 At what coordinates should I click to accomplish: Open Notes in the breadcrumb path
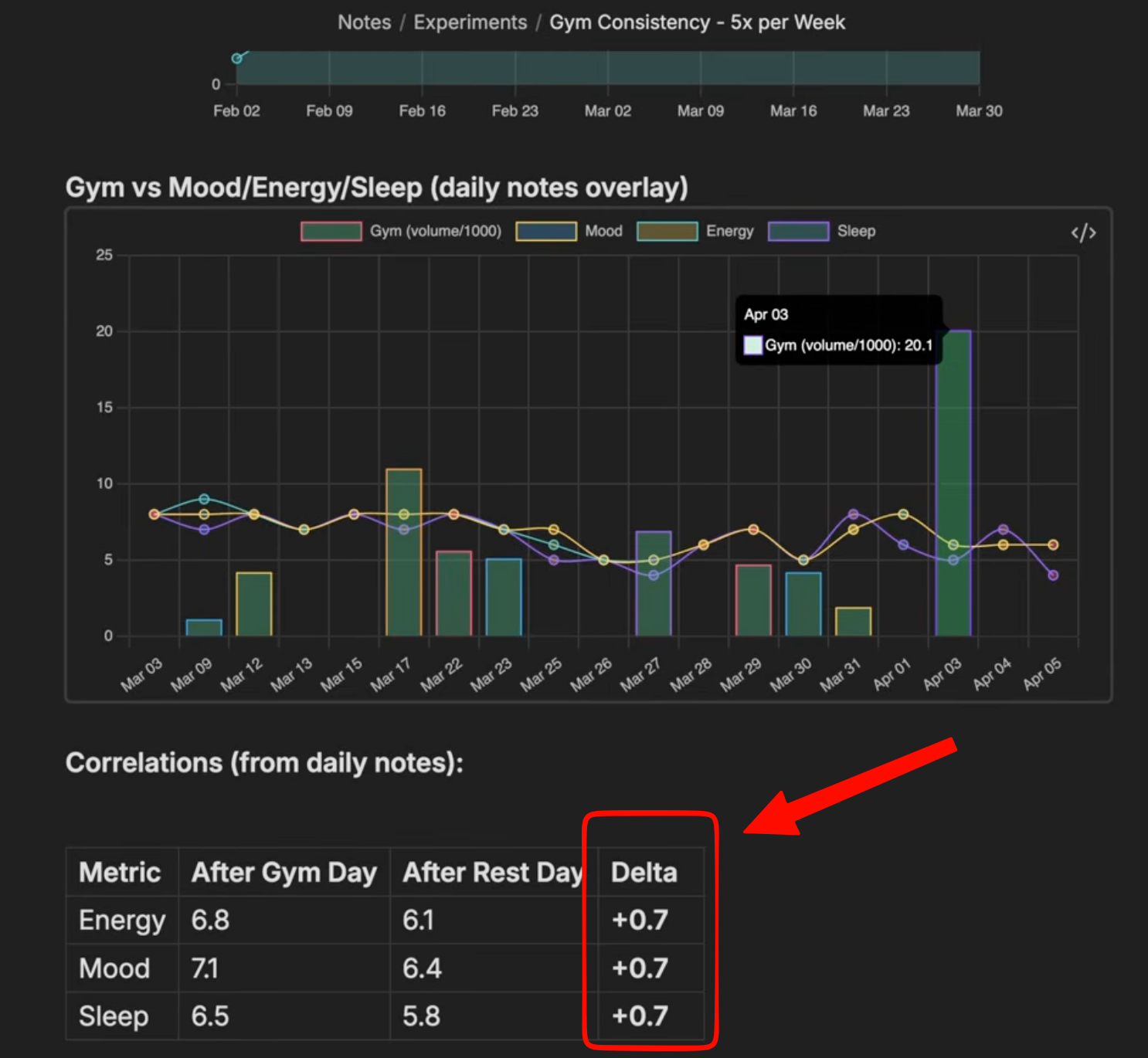(364, 22)
